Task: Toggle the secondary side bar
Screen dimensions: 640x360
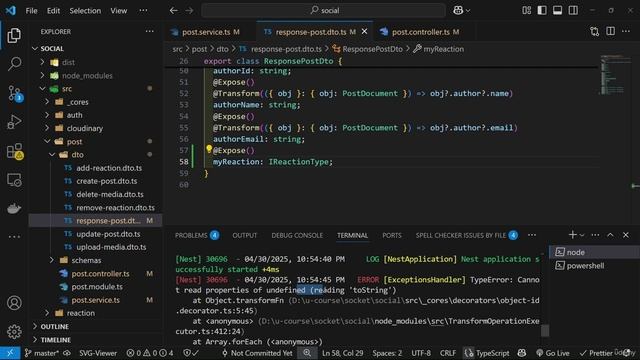Action: [573, 11]
